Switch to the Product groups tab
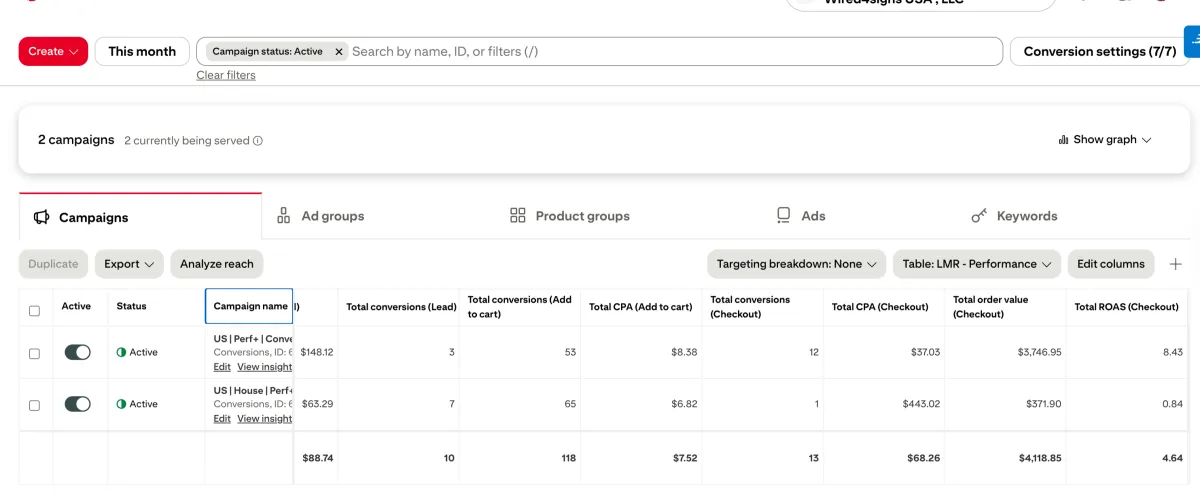Viewport: 1200px width, 495px height. tap(570, 216)
